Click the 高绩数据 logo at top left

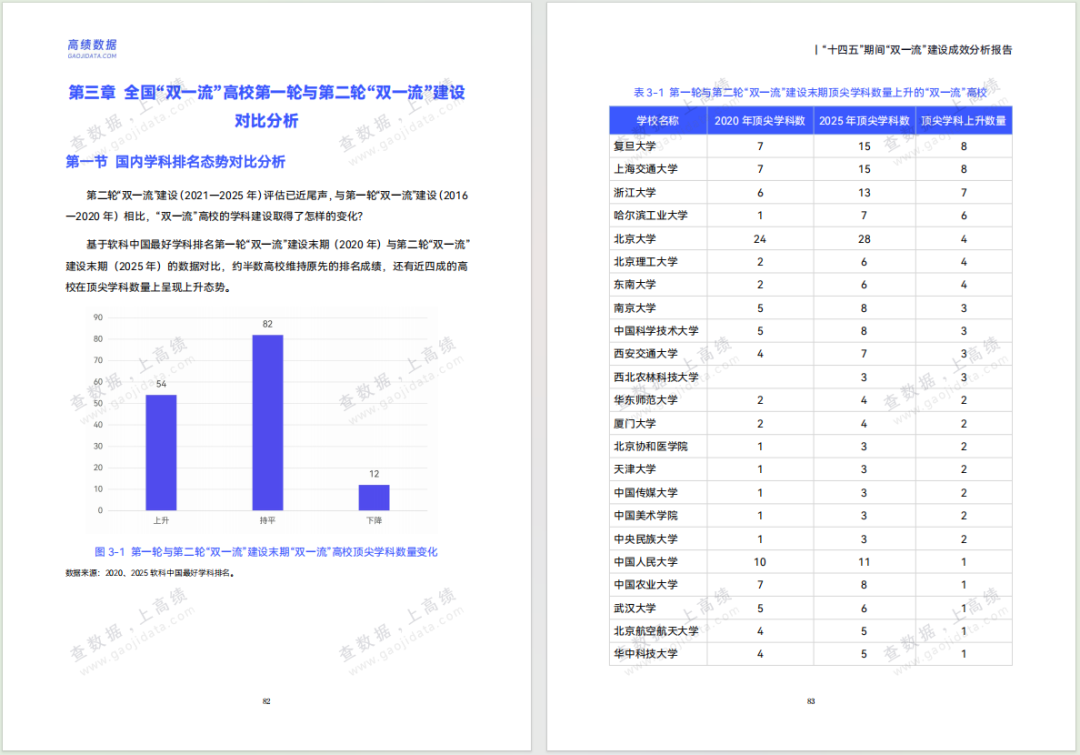pos(91,47)
